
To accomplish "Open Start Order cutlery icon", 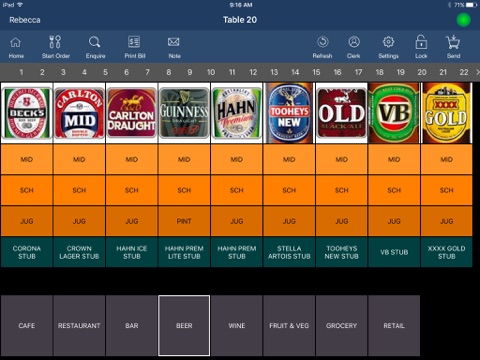I will (55, 42).
